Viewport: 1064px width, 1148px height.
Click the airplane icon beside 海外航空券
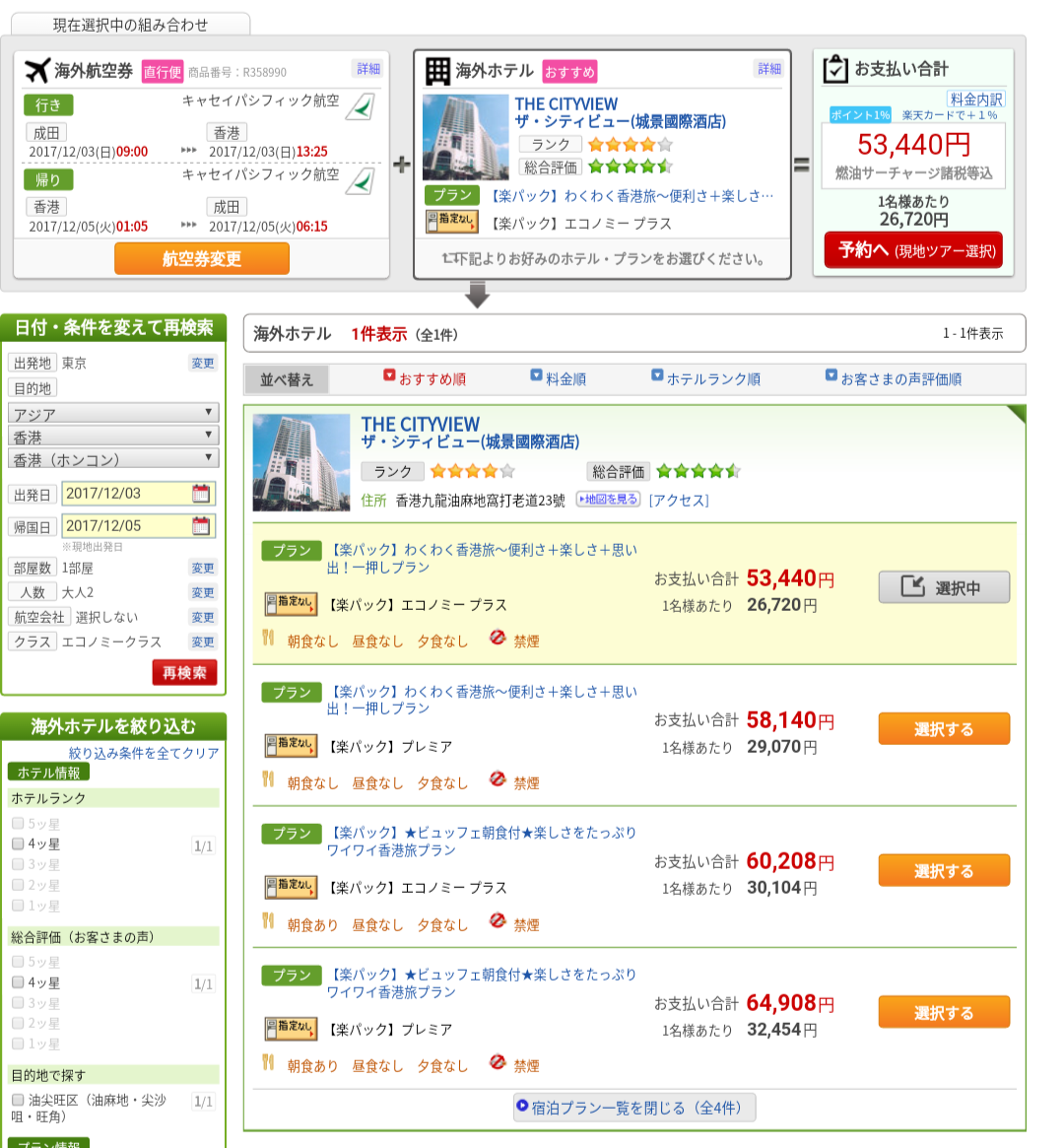37,70
